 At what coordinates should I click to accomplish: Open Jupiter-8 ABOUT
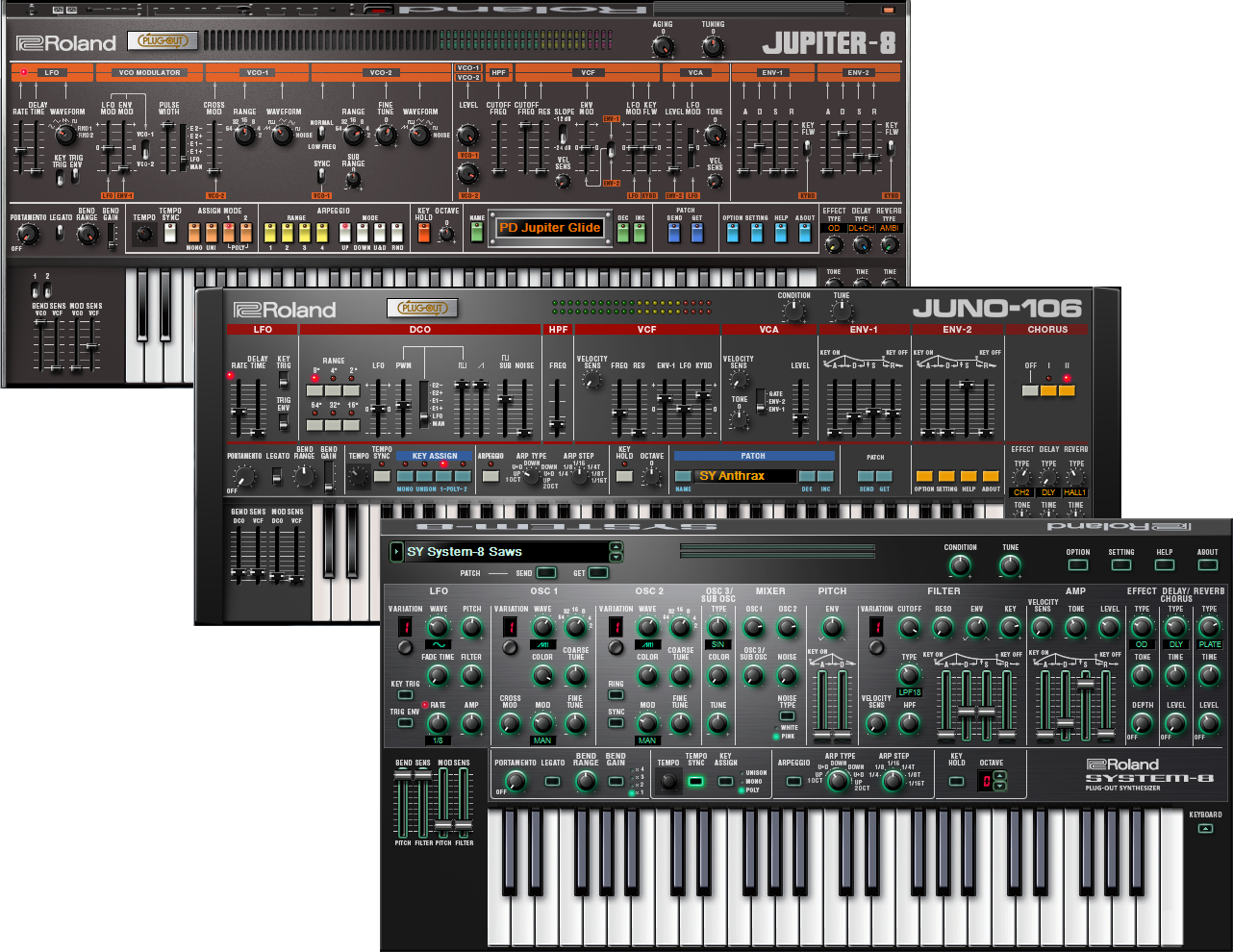[805, 233]
